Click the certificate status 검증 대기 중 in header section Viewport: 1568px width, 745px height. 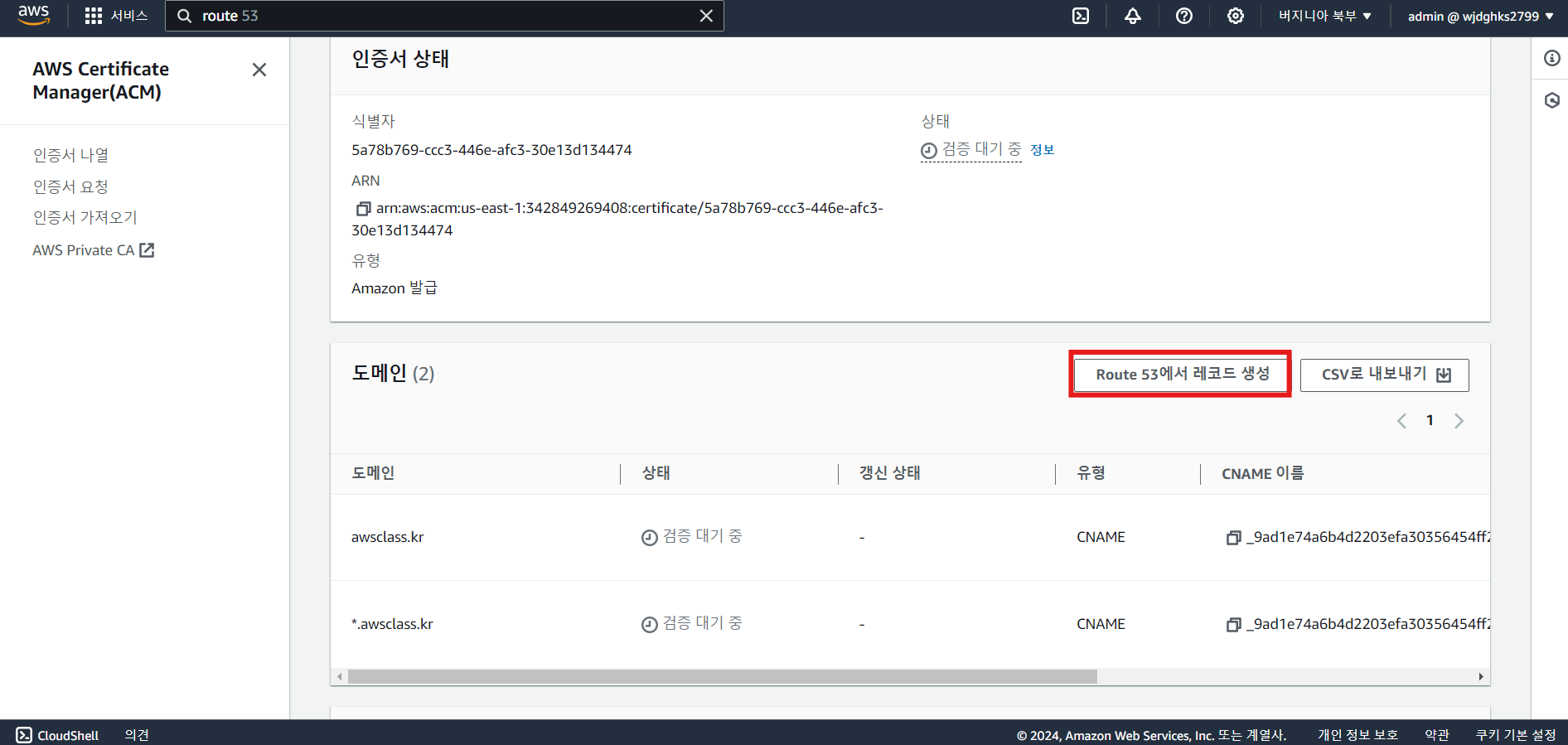click(x=971, y=150)
